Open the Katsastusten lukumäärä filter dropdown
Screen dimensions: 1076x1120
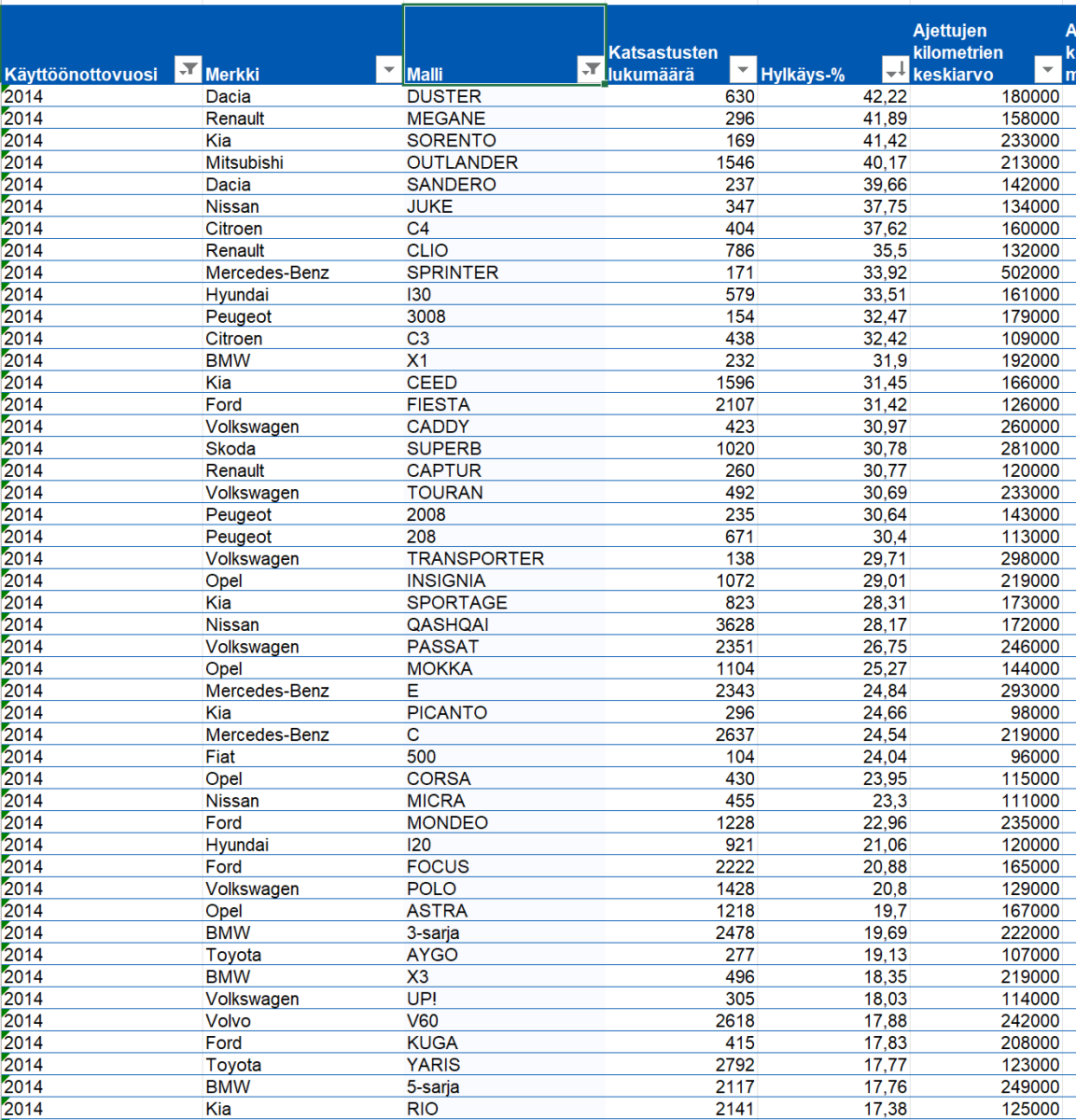click(x=742, y=70)
